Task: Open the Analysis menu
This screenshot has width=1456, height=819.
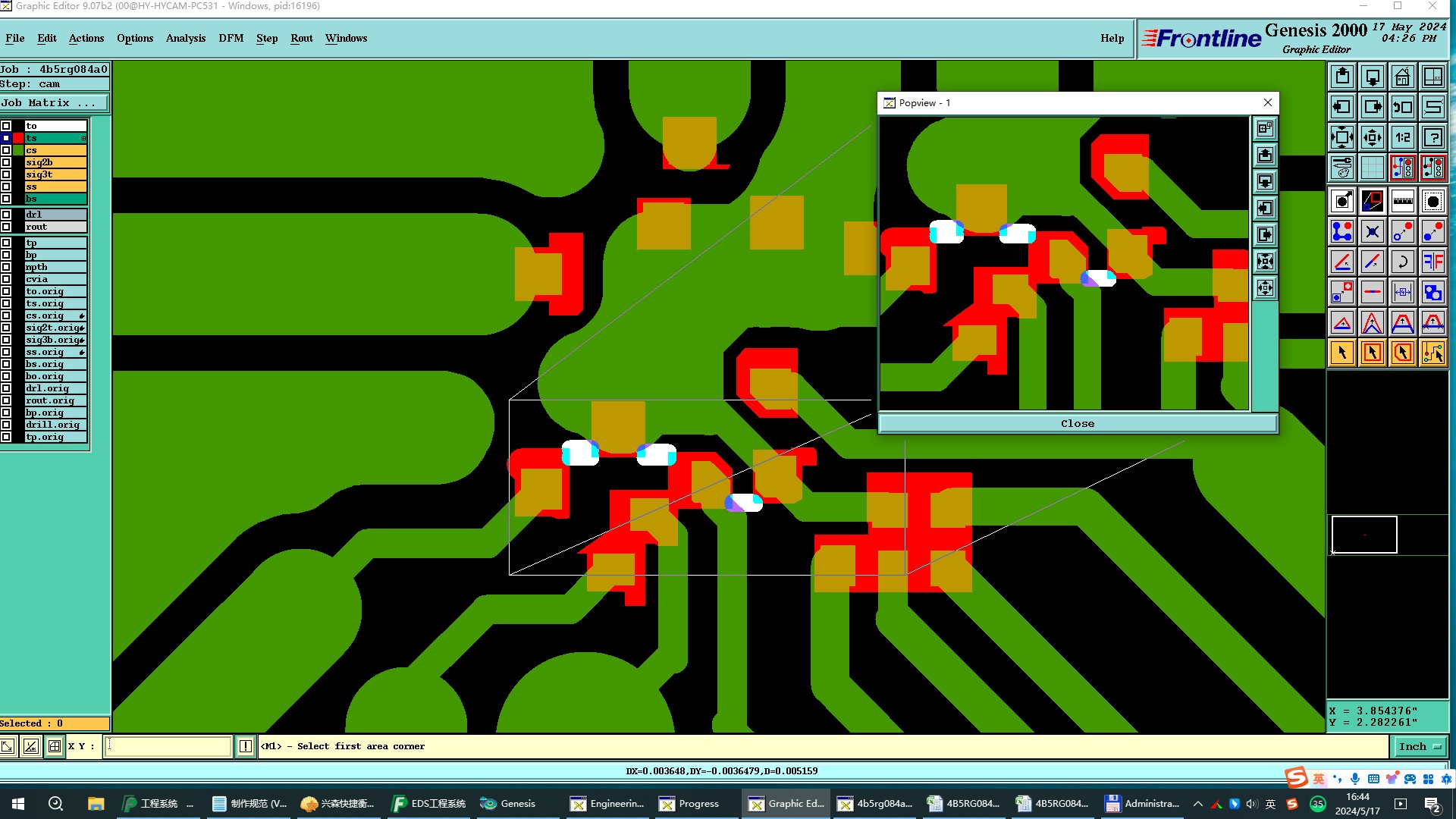Action: click(185, 38)
